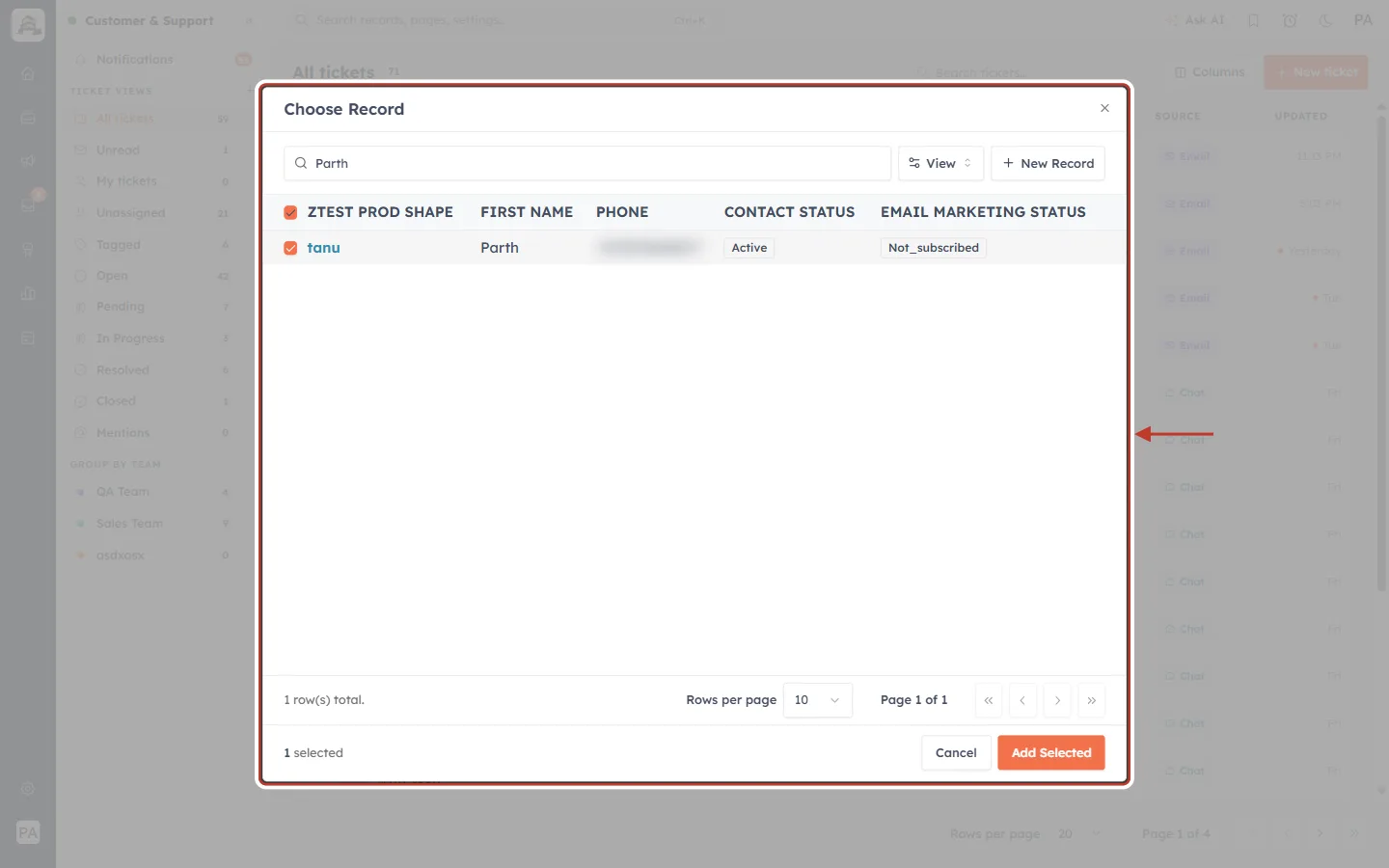Viewport: 1389px width, 868px height.
Task: Open the dialog's rows per page dropdown showing 10
Action: click(x=818, y=700)
